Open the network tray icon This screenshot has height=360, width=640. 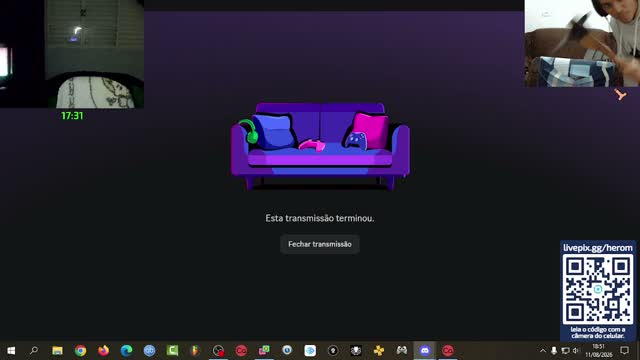(x=565, y=351)
